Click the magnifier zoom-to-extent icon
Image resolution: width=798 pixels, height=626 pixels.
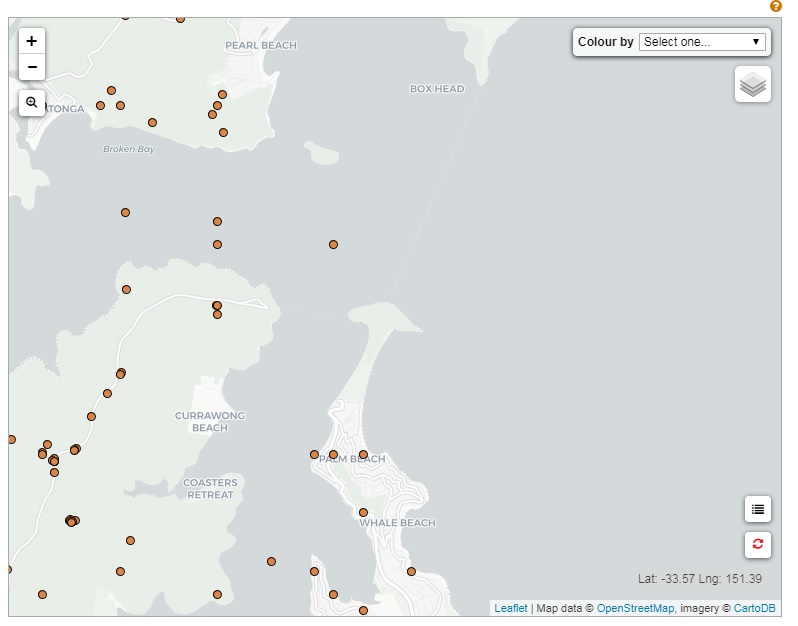tap(32, 102)
